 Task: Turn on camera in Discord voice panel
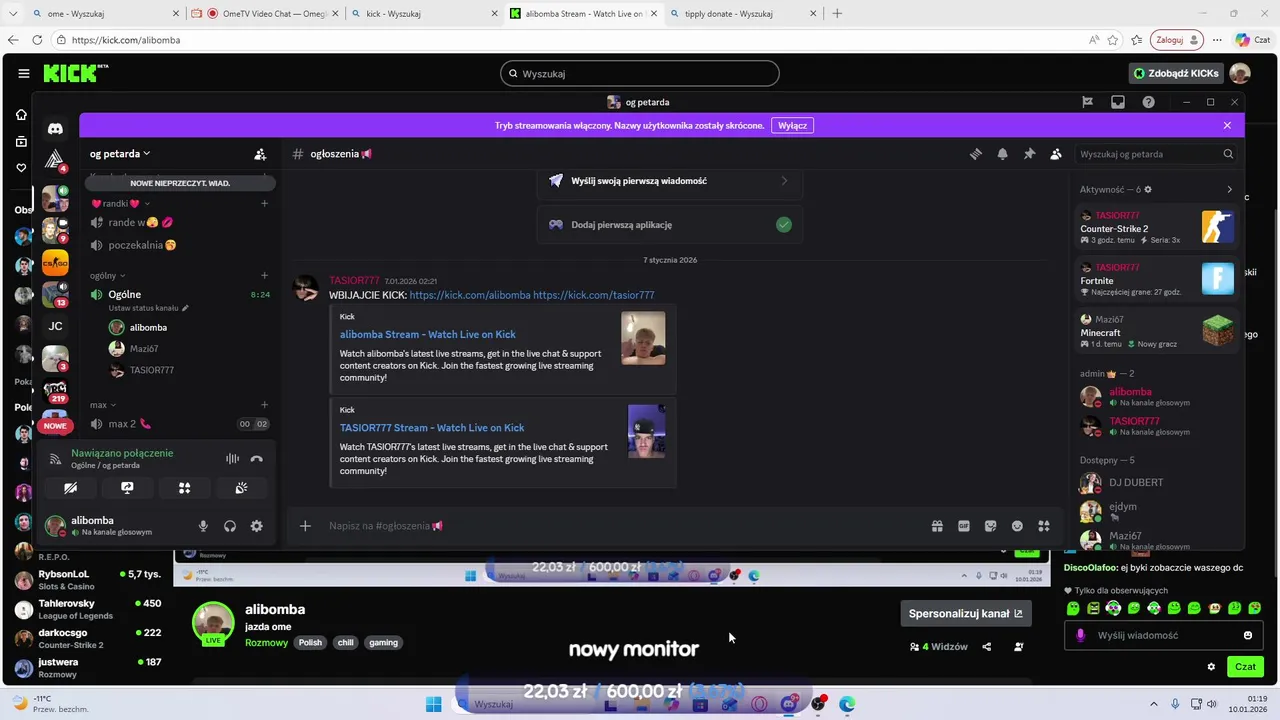(x=70, y=488)
